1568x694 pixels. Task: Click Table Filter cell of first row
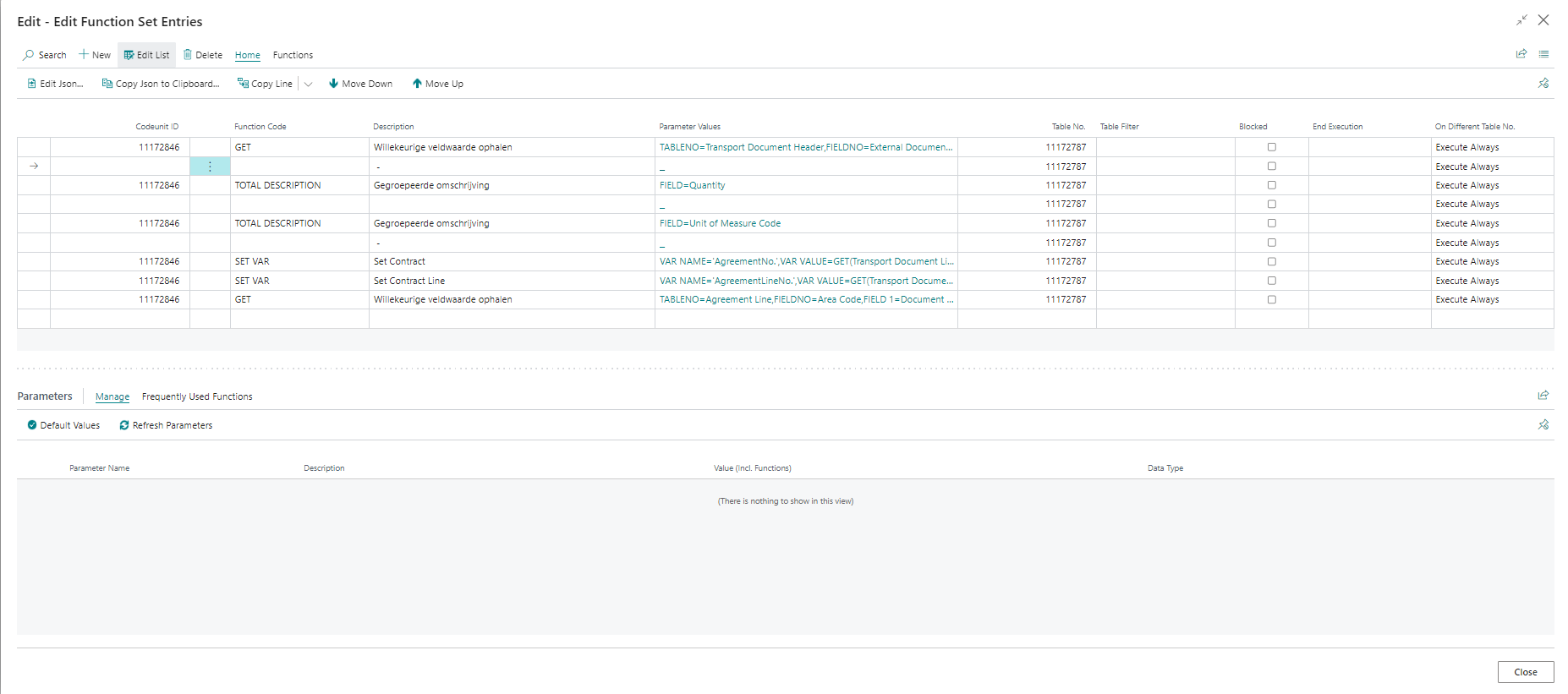tap(1165, 147)
